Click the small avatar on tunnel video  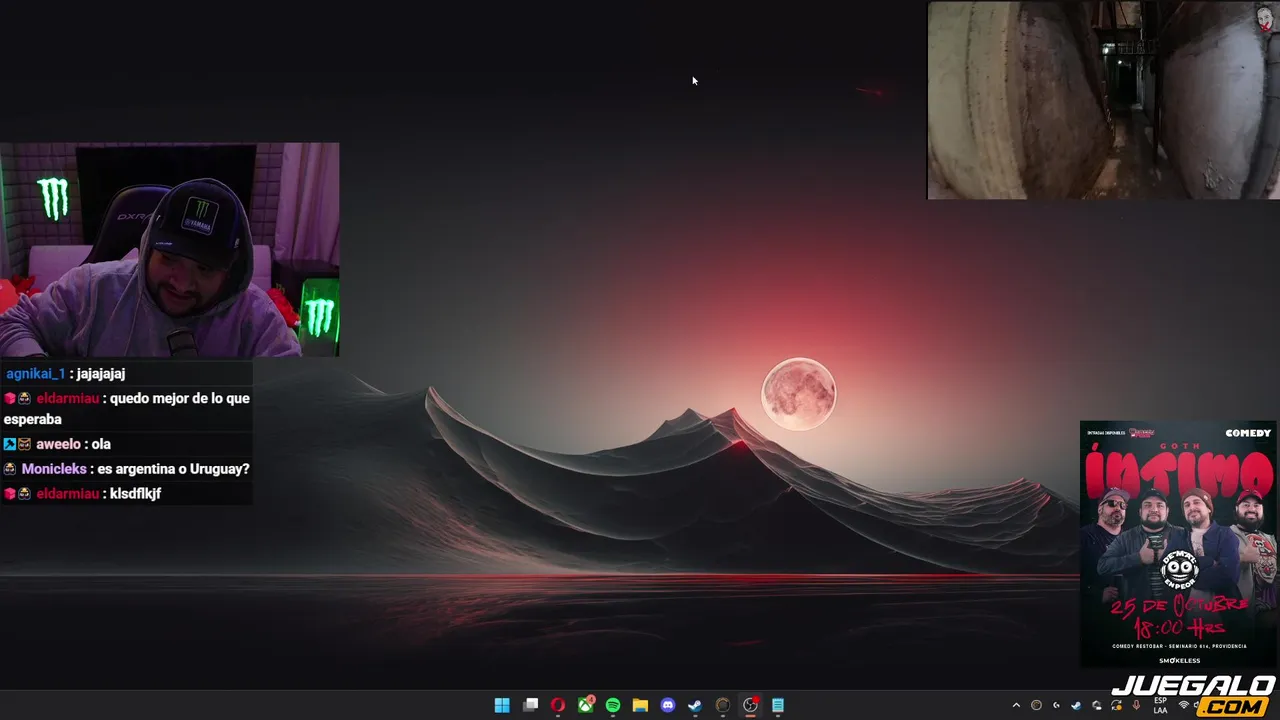pos(1265,18)
